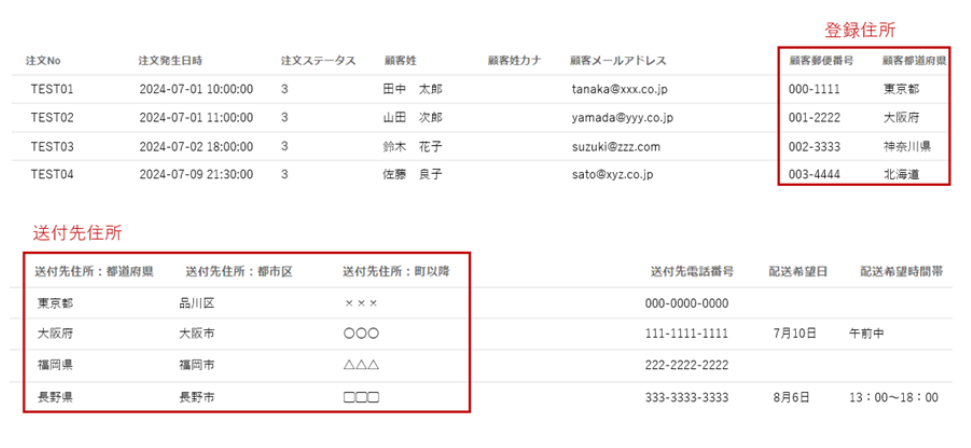Screen dimensions: 971x448
Task: Select the 品川区 city cell
Action: click(198, 303)
